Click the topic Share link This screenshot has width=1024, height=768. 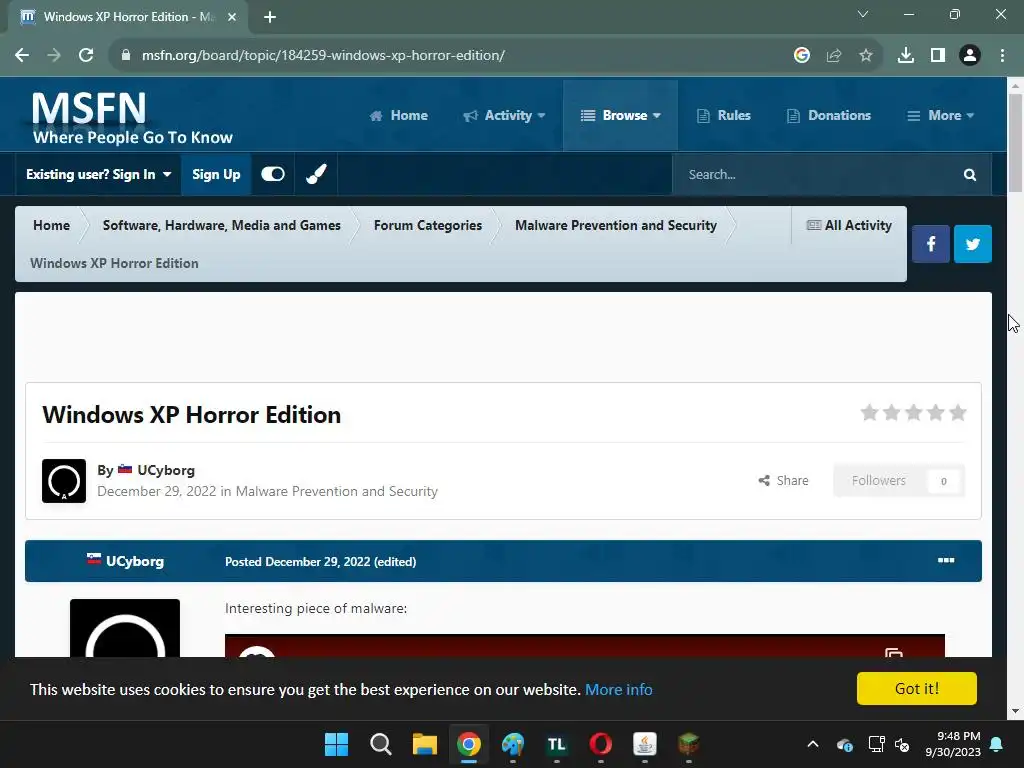[784, 481]
